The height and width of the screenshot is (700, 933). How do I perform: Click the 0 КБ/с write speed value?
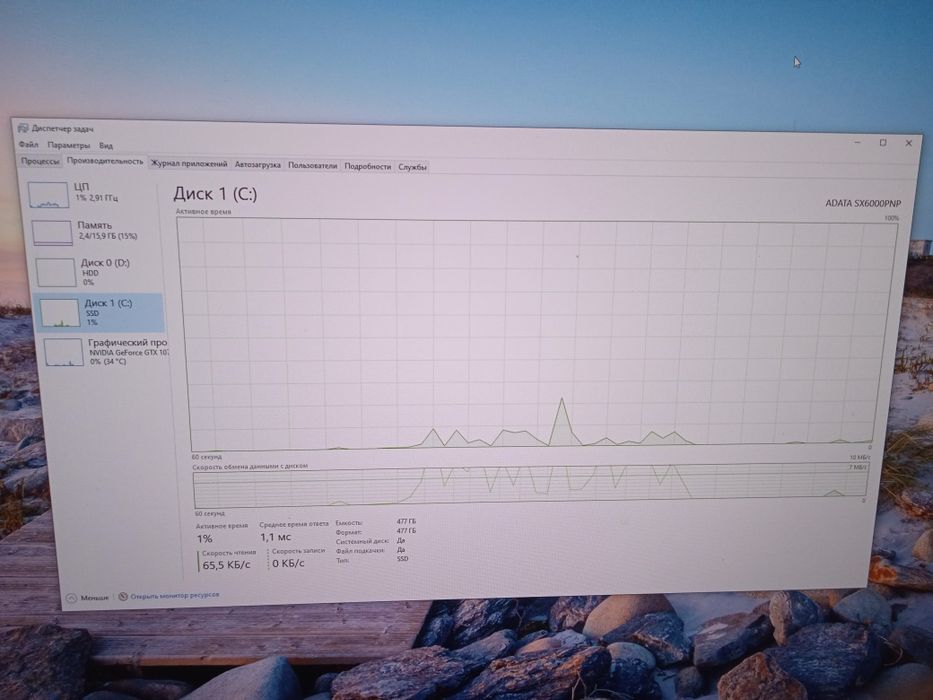[x=289, y=563]
